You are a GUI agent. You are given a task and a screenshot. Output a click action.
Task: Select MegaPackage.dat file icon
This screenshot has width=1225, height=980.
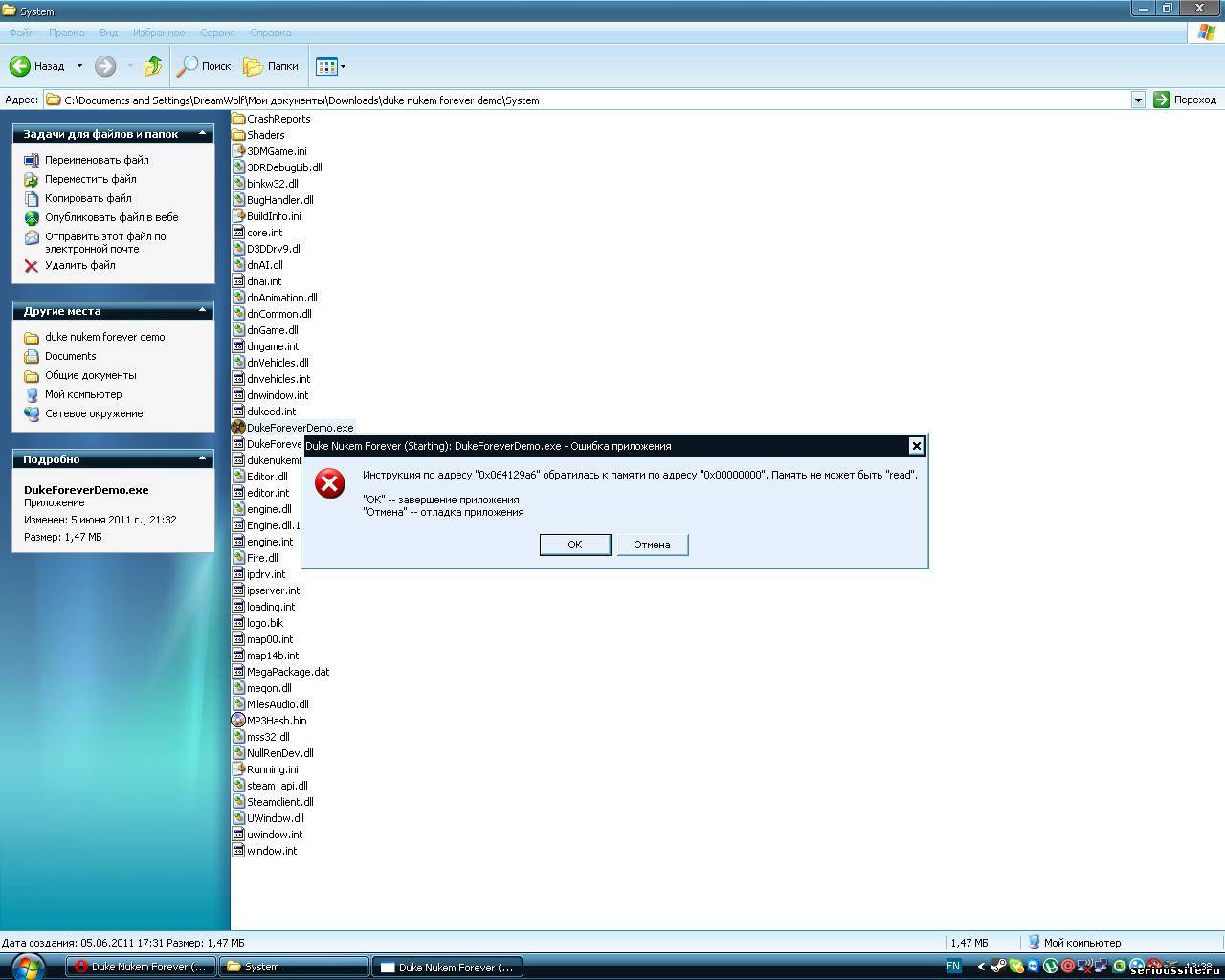point(238,672)
